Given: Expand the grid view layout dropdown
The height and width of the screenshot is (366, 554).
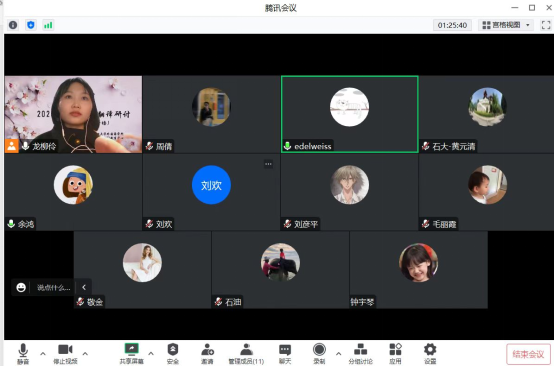Looking at the screenshot, I should tap(506, 25).
